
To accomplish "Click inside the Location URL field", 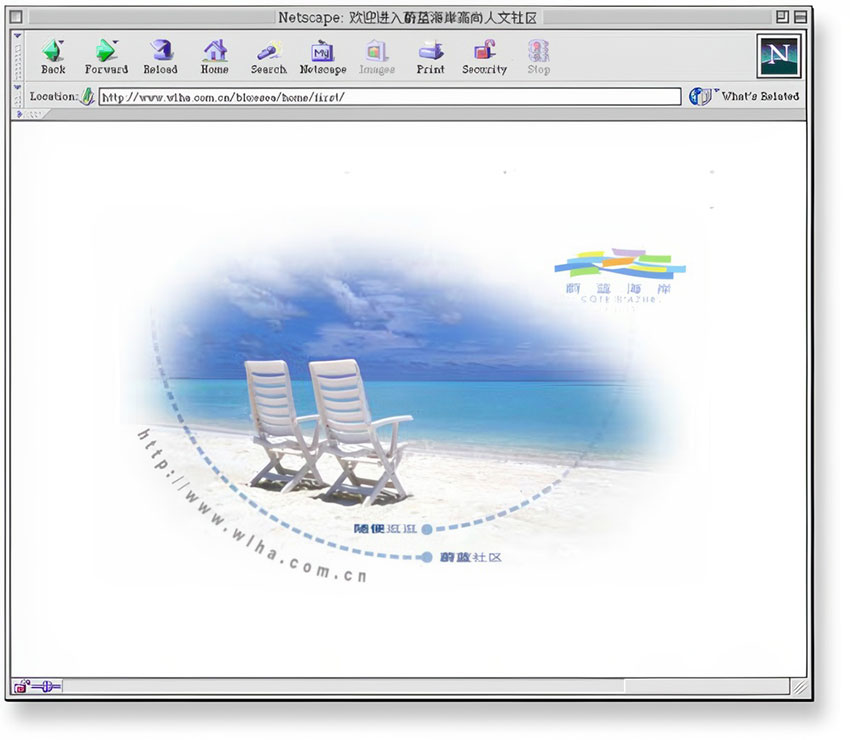I will click(390, 97).
